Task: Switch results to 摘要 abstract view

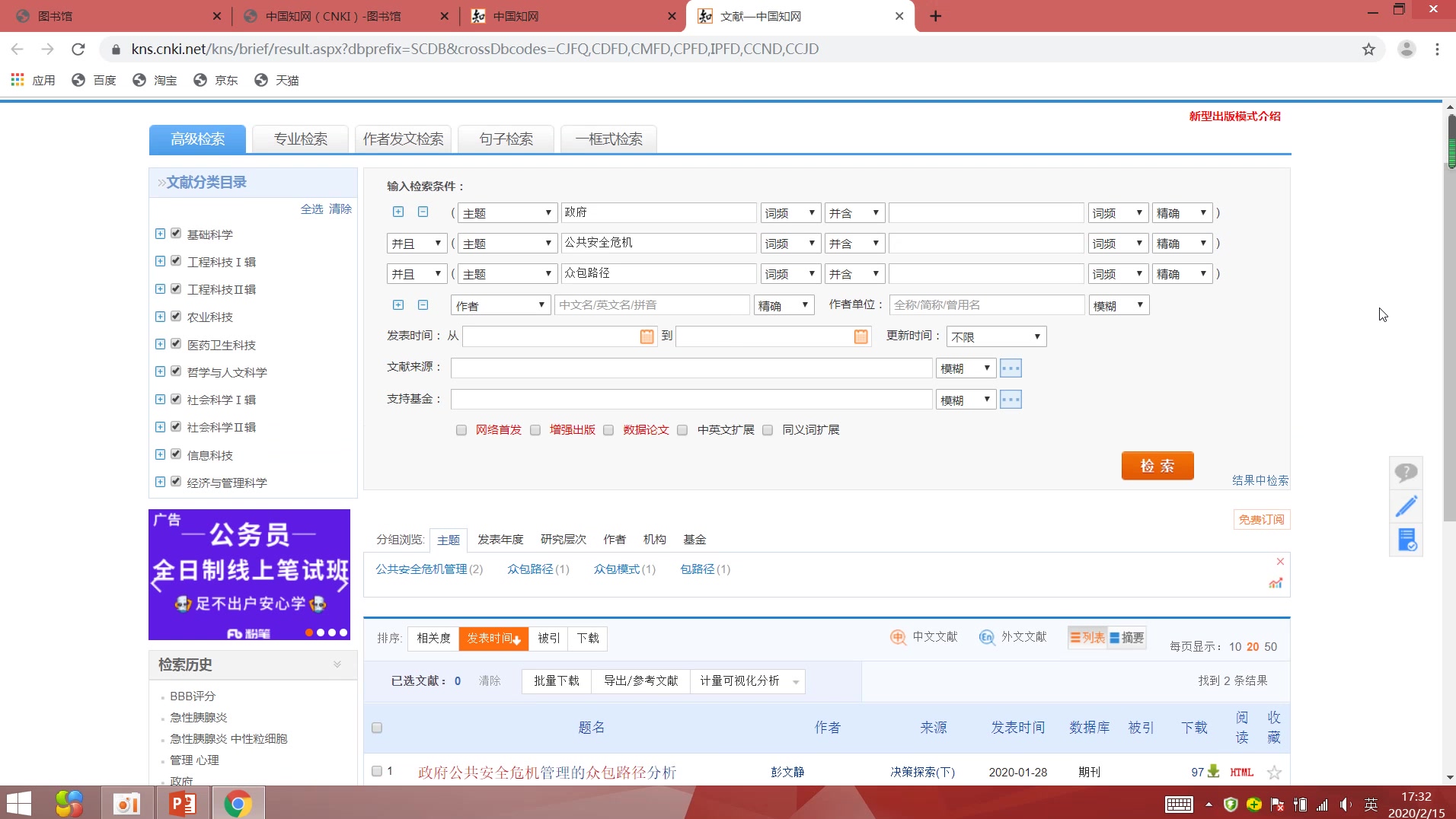Action: click(x=1127, y=637)
